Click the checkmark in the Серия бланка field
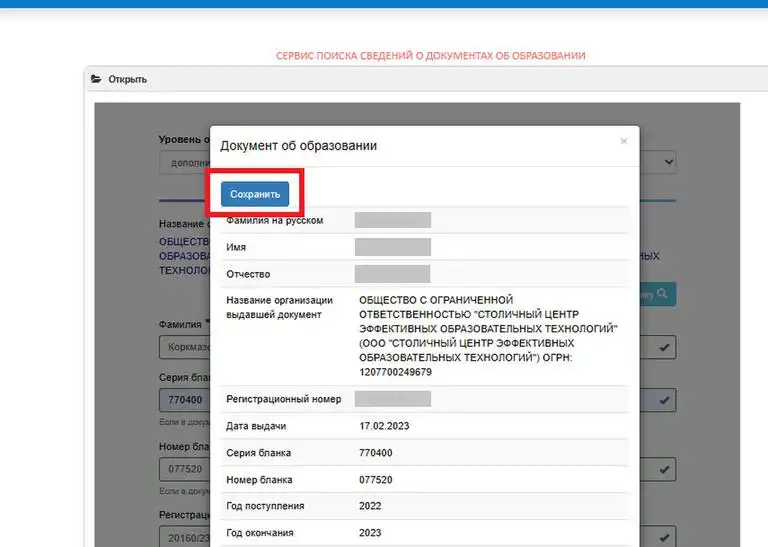Image resolution: width=768 pixels, height=547 pixels. click(664, 400)
